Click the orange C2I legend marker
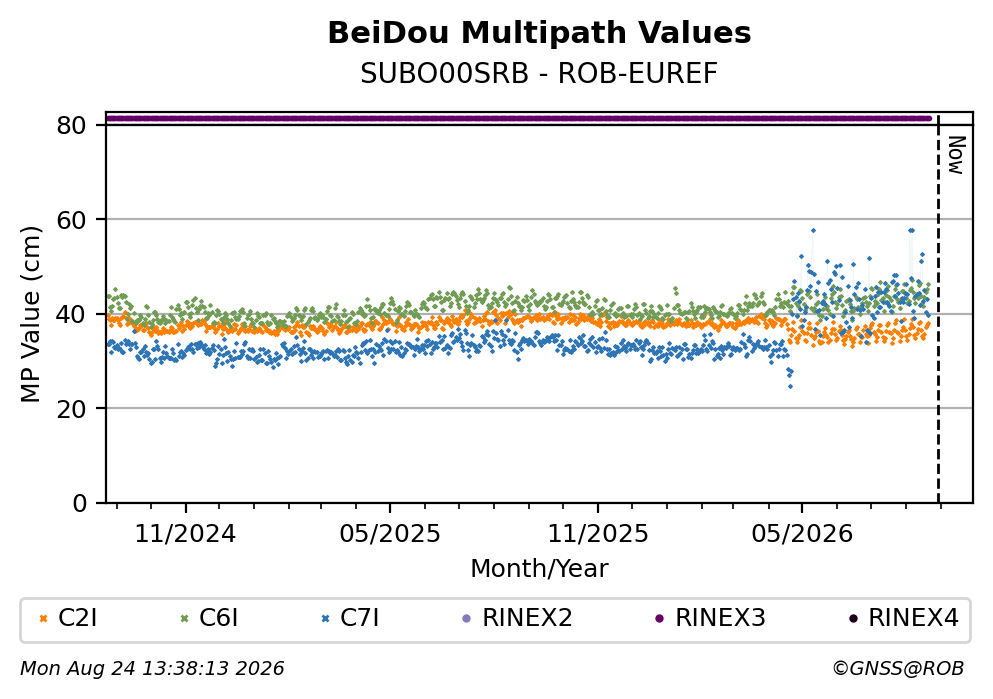 [44, 619]
